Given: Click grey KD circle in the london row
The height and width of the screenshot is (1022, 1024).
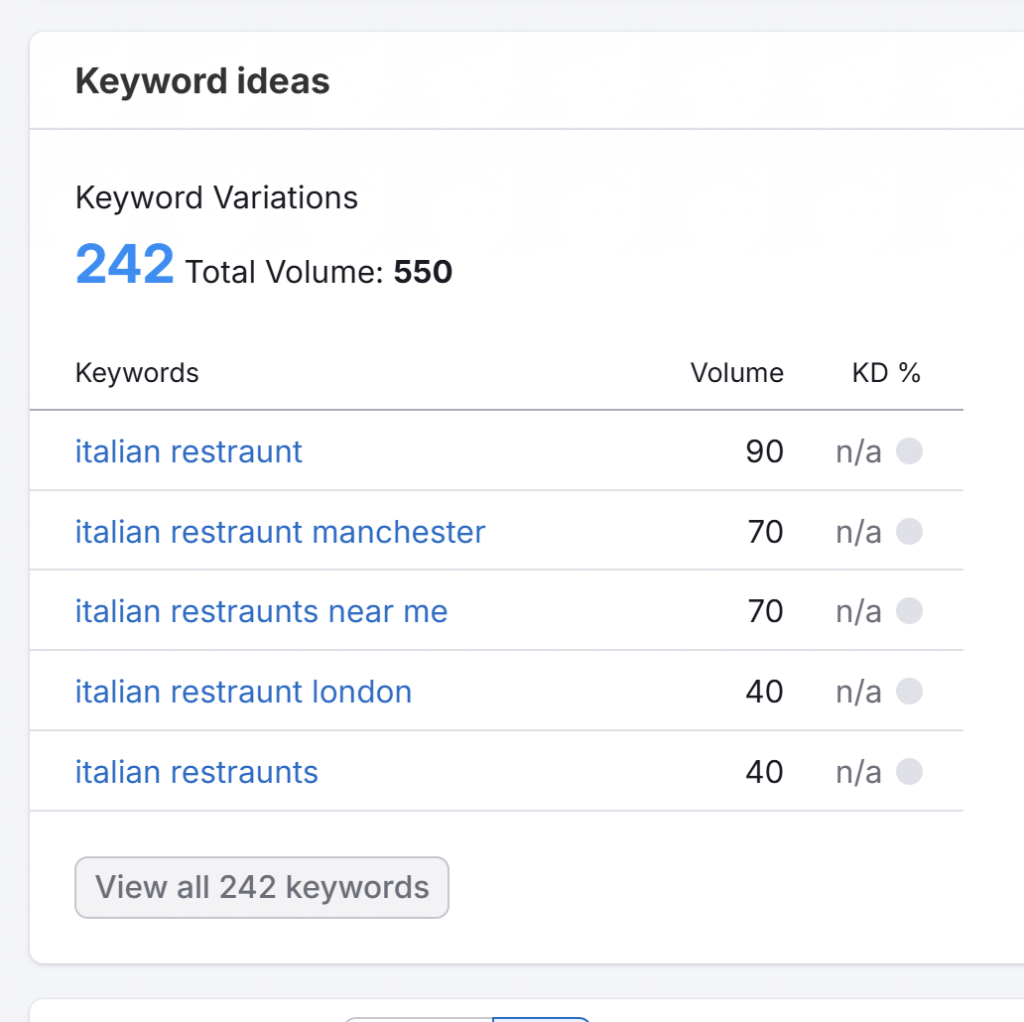Looking at the screenshot, I should tap(909, 692).
